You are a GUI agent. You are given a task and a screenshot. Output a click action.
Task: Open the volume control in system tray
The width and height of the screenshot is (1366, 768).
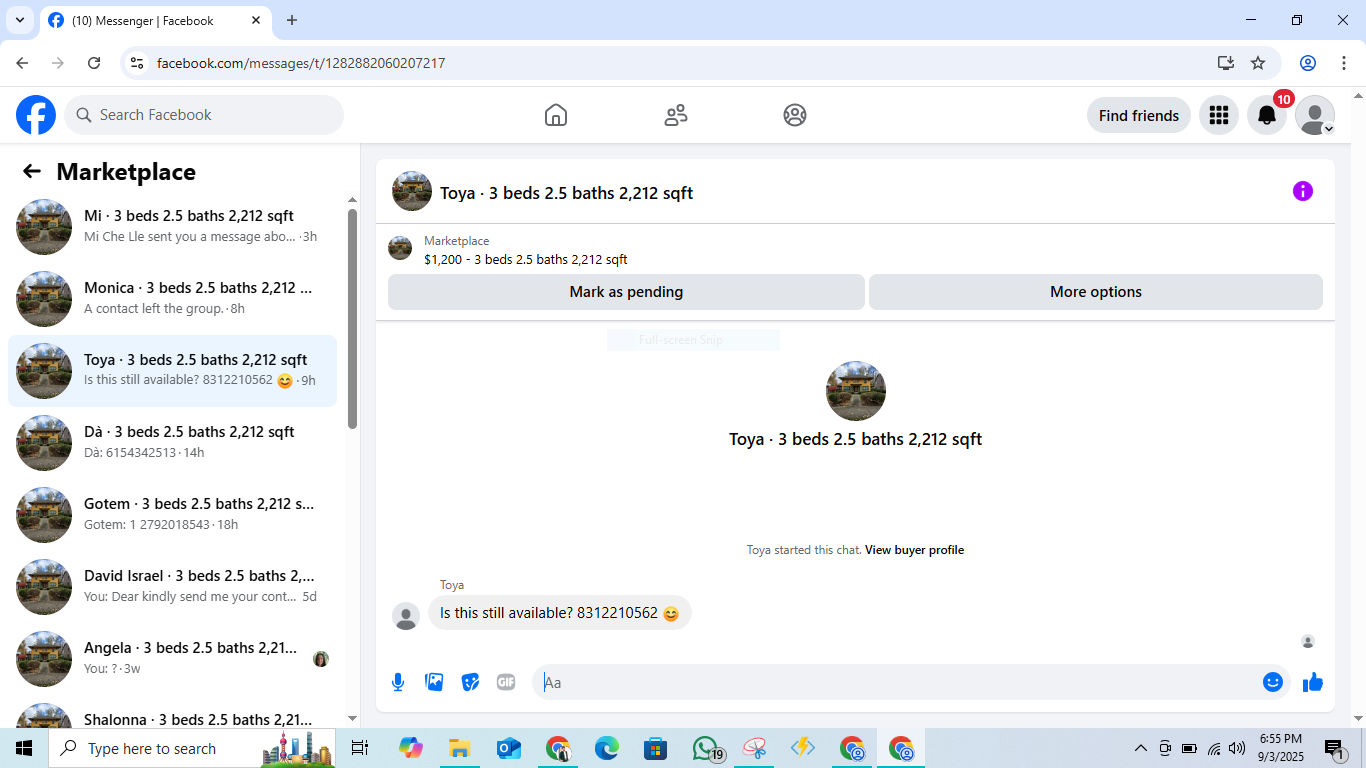(1237, 748)
